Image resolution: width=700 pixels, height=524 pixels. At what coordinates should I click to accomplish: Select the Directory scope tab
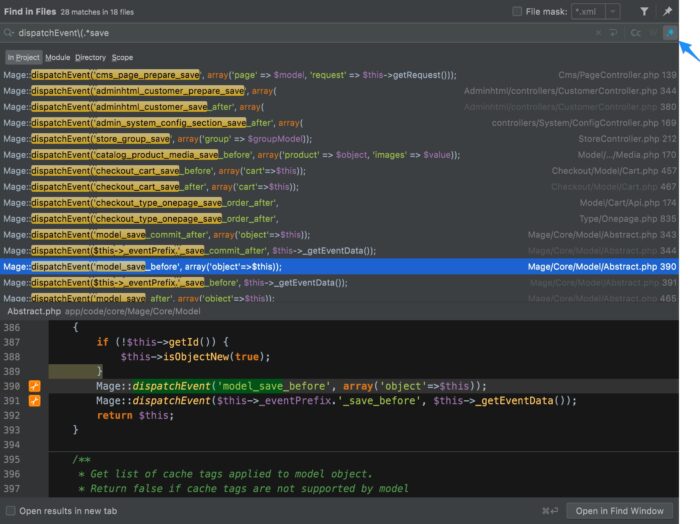point(90,57)
